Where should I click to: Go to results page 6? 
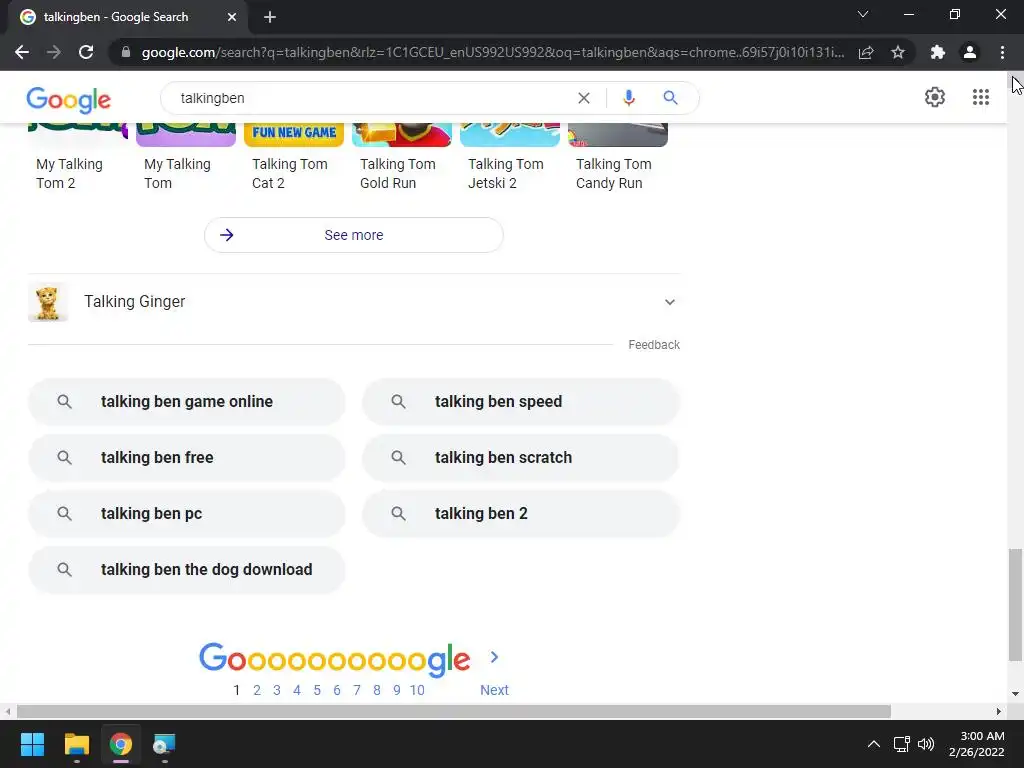pyautogui.click(x=337, y=690)
